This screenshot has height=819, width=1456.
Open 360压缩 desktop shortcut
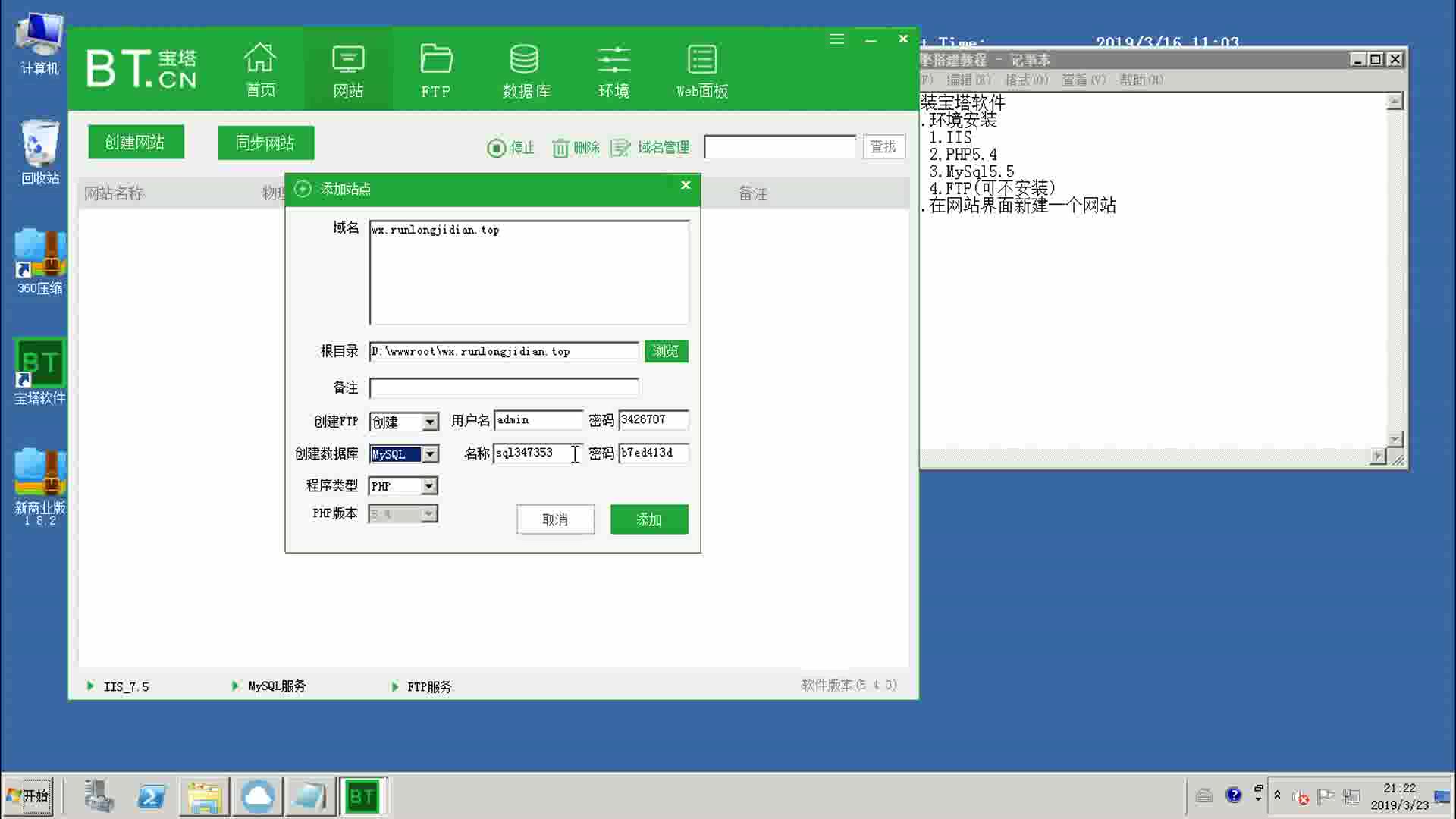coord(39,262)
